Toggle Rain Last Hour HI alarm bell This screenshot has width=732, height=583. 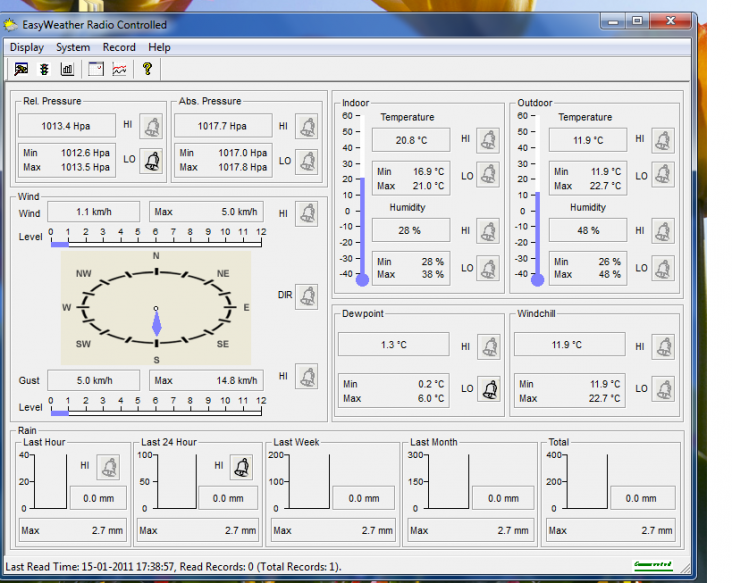(x=108, y=467)
